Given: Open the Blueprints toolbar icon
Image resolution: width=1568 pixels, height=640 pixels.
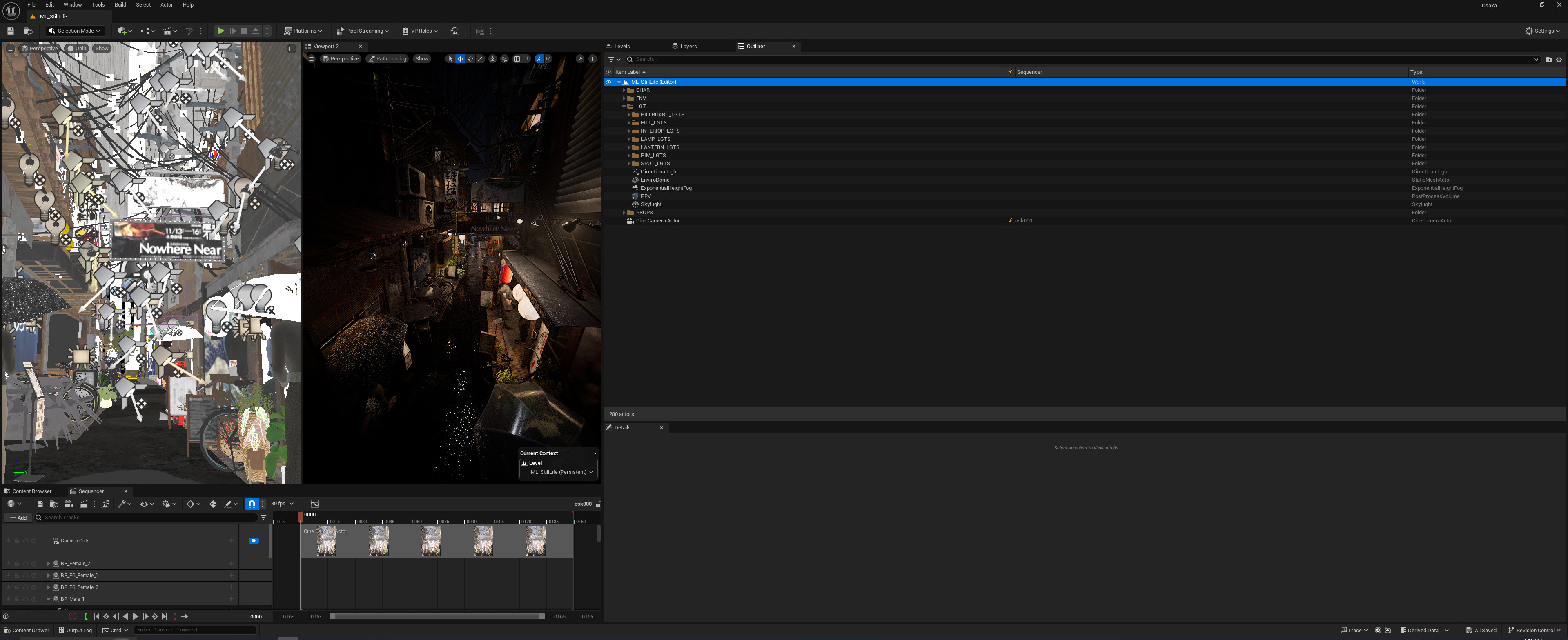Looking at the screenshot, I should click(145, 31).
